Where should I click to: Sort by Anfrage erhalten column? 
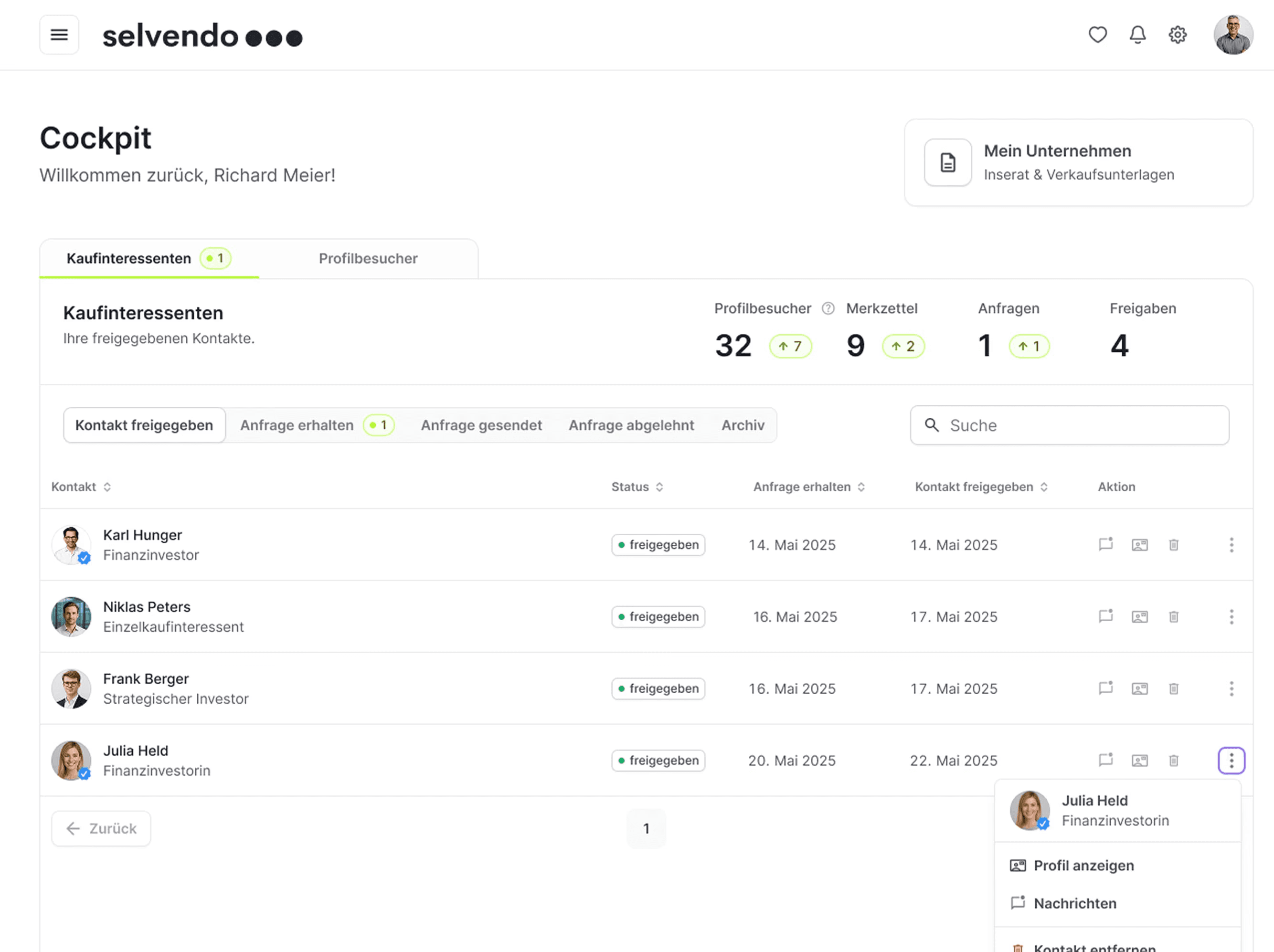click(809, 487)
